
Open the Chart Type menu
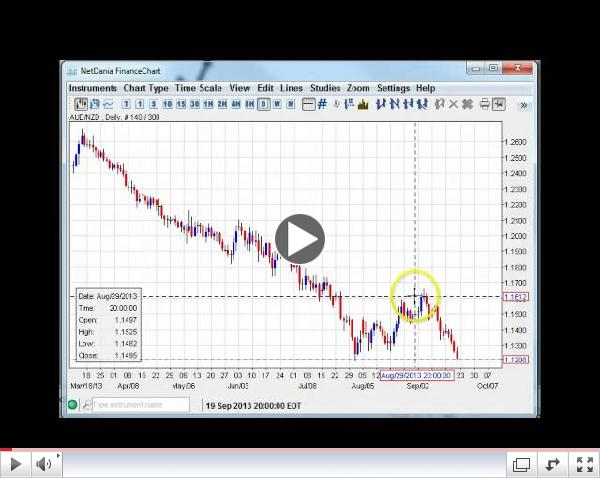pos(146,88)
